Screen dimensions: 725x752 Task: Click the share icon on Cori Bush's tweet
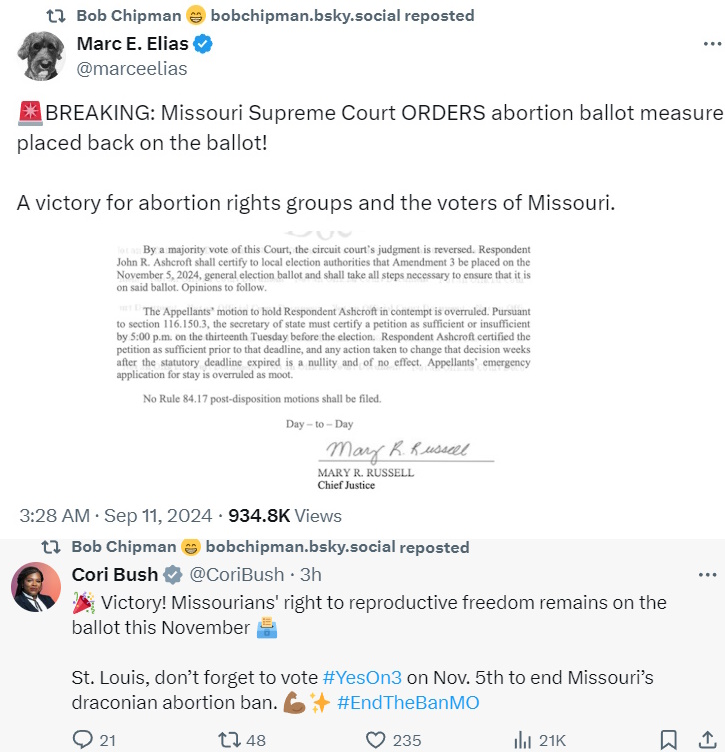[707, 740]
